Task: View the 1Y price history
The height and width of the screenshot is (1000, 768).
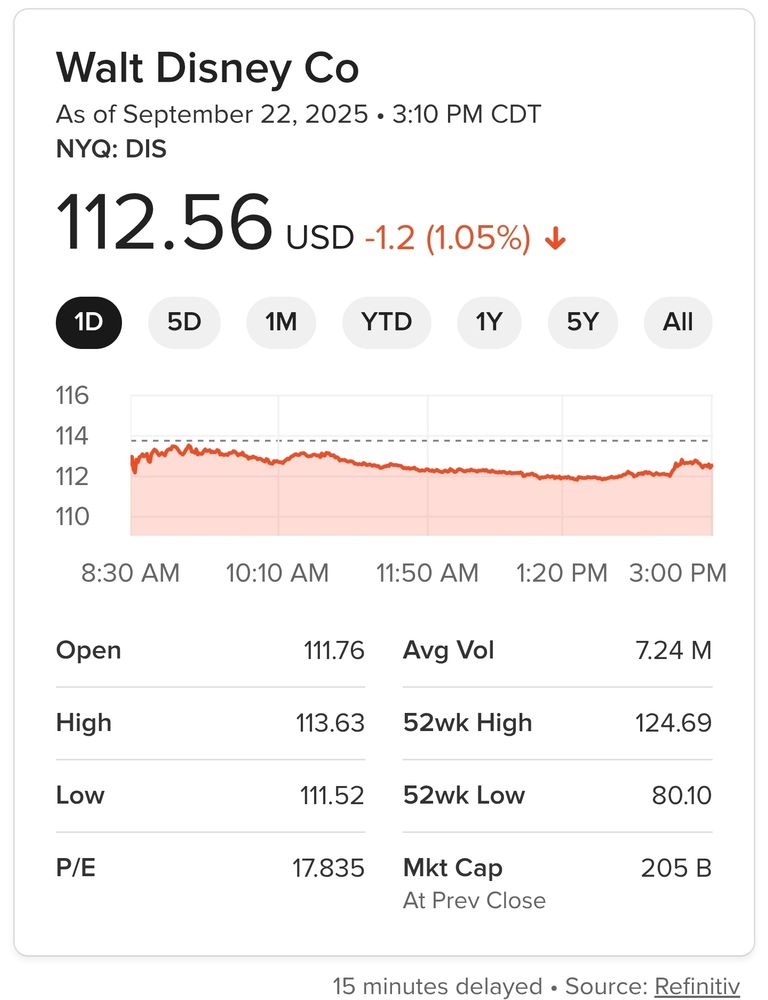Action: 489,322
